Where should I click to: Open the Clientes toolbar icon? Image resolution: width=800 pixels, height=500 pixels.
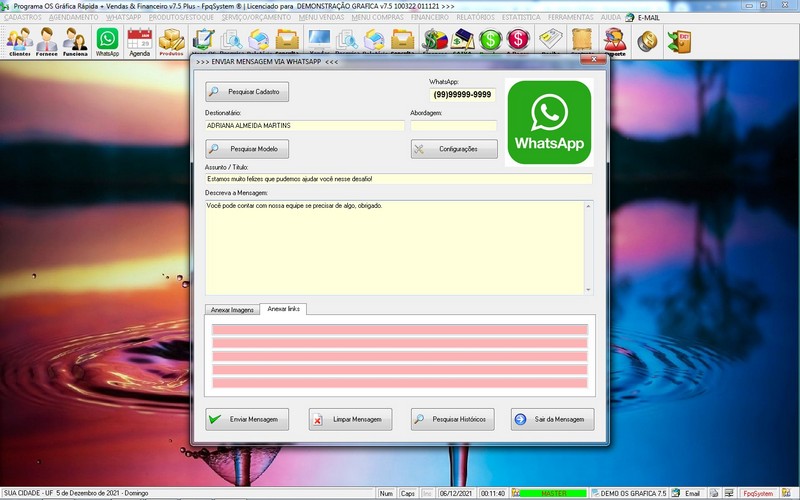tap(19, 41)
